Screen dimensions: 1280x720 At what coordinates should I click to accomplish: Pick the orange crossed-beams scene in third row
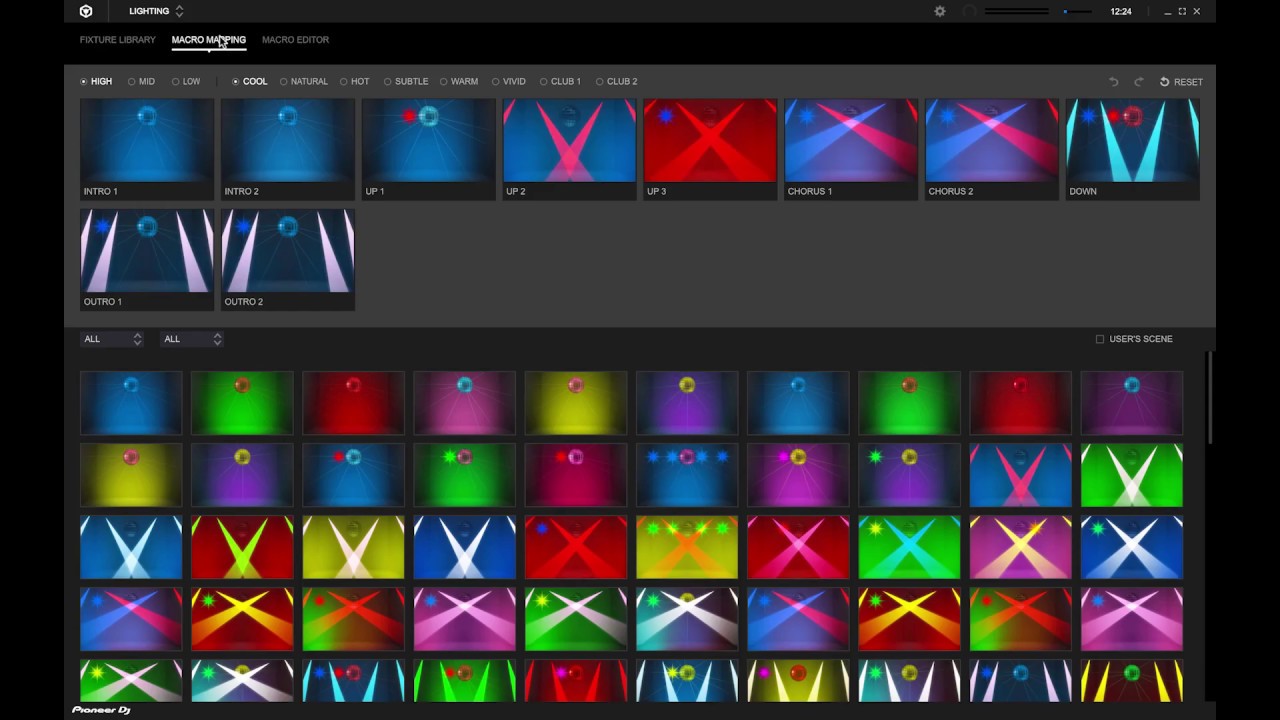pyautogui.click(x=687, y=547)
